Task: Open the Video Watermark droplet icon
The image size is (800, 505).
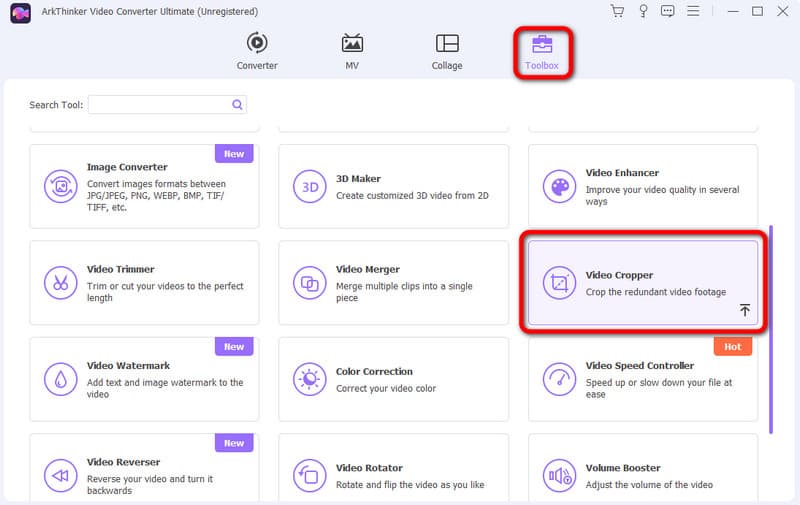Action: 61,379
